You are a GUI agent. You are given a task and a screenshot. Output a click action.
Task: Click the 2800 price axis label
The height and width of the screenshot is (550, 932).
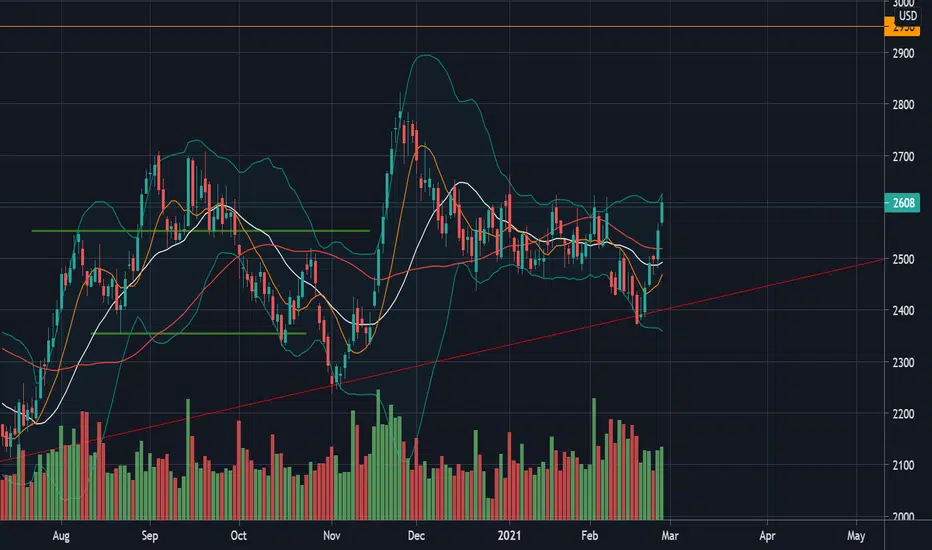pos(903,105)
